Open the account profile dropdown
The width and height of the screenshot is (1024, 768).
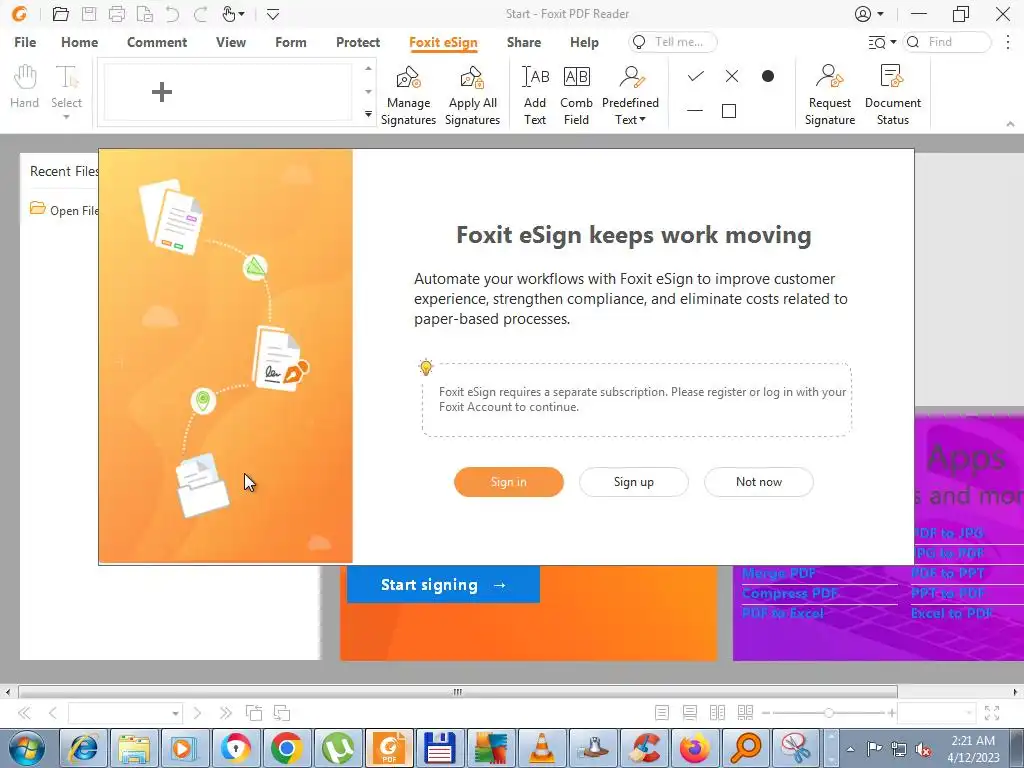pyautogui.click(x=869, y=14)
